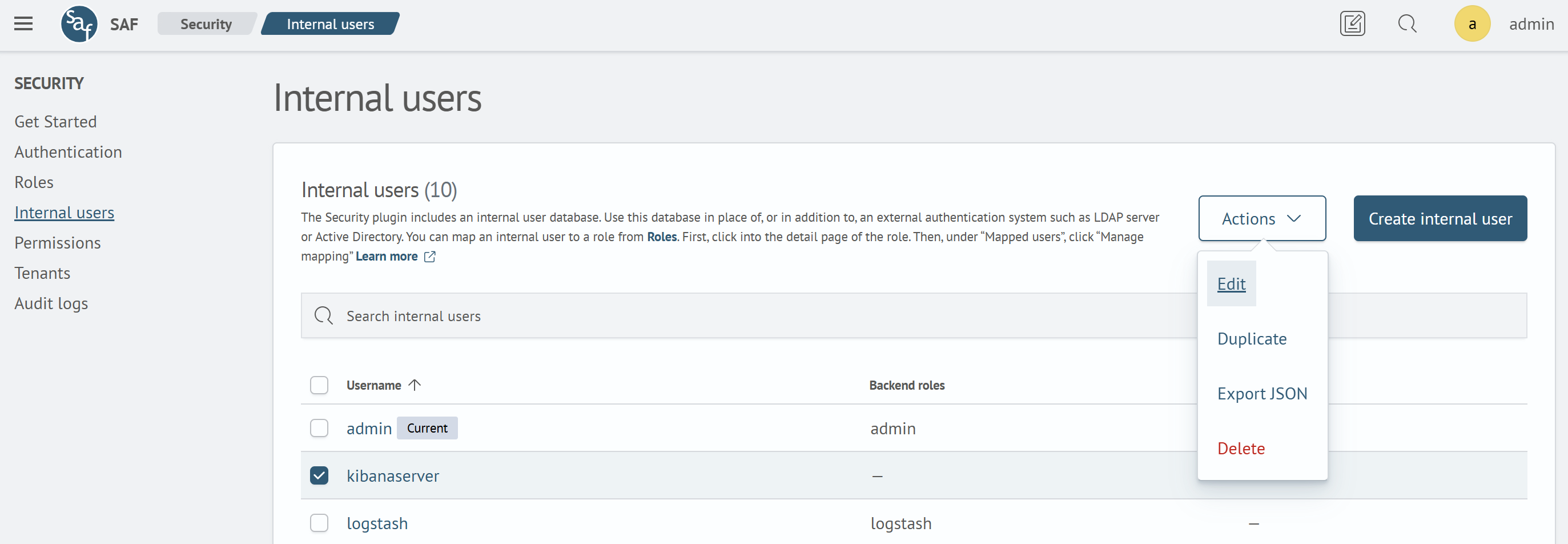Click the Create internal user button
Image resolution: width=1568 pixels, height=544 pixels.
click(x=1440, y=218)
